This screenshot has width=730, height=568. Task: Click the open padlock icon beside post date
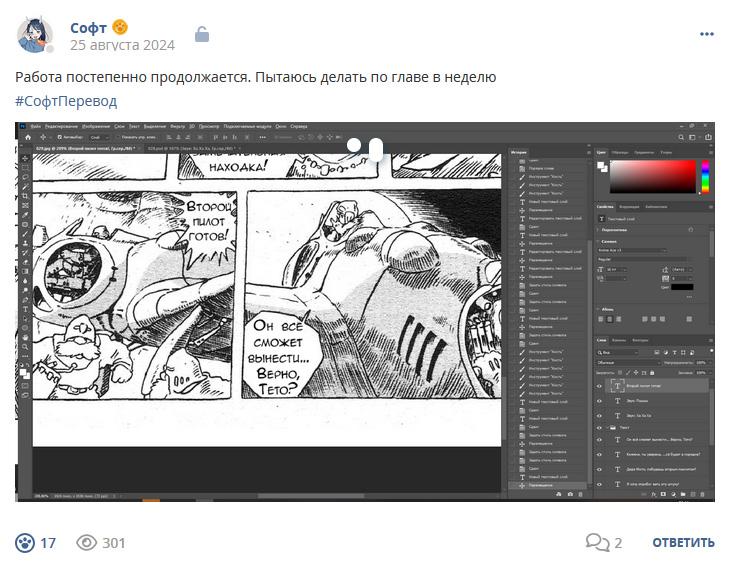coord(202,34)
